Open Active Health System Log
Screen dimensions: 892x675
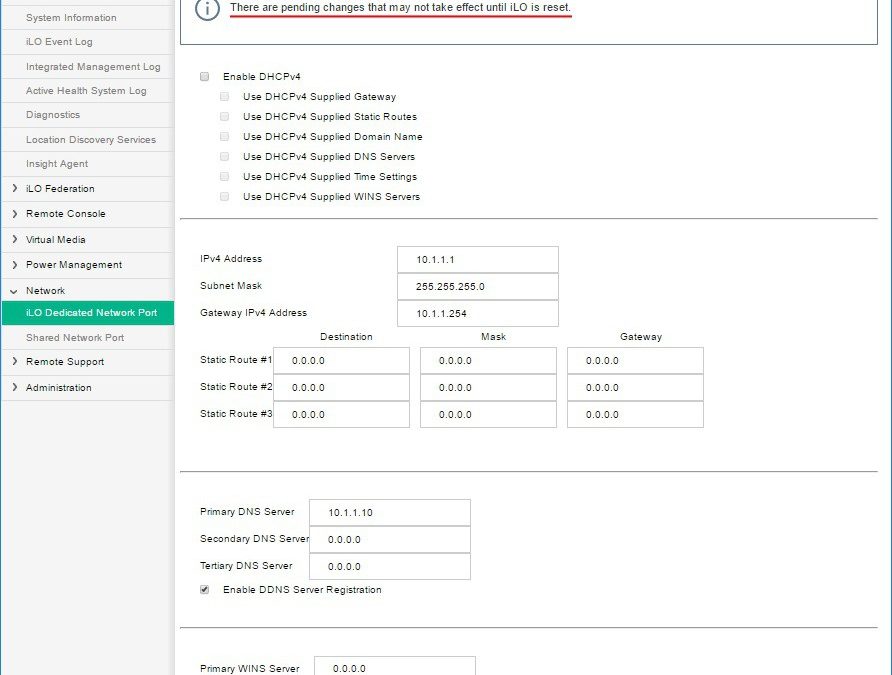point(88,91)
